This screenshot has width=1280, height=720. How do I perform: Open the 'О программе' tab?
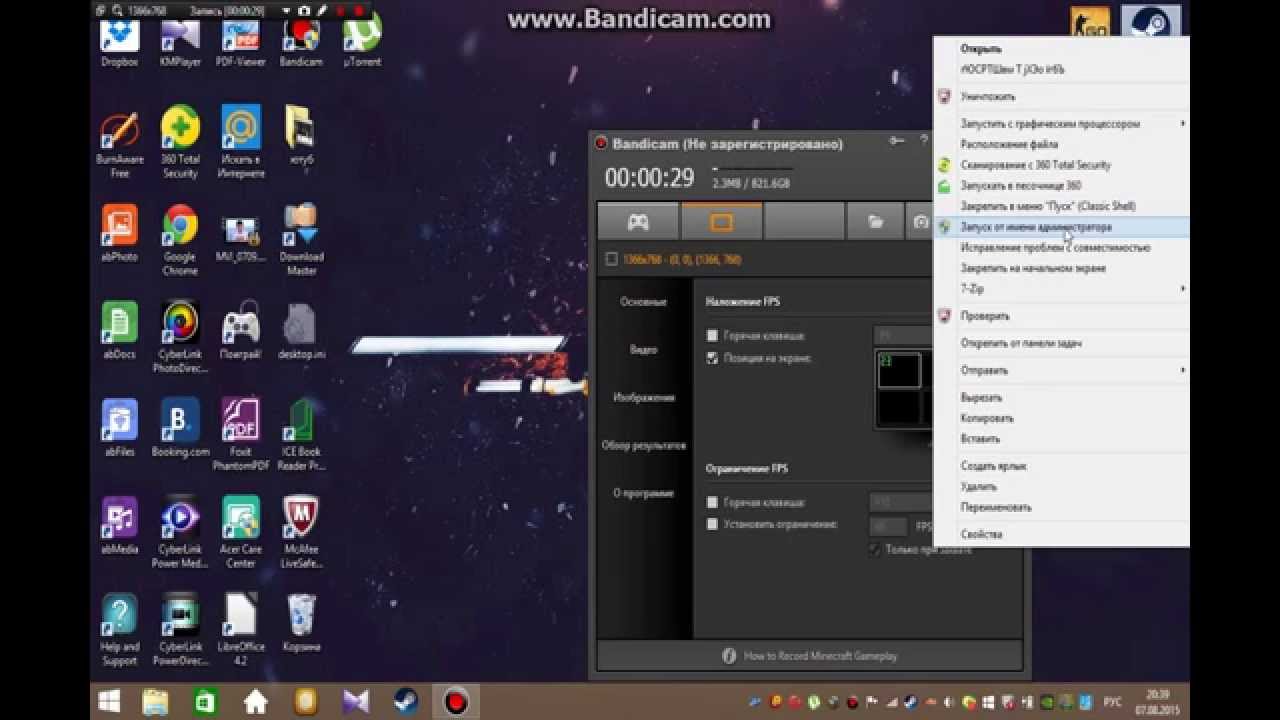[x=643, y=493]
